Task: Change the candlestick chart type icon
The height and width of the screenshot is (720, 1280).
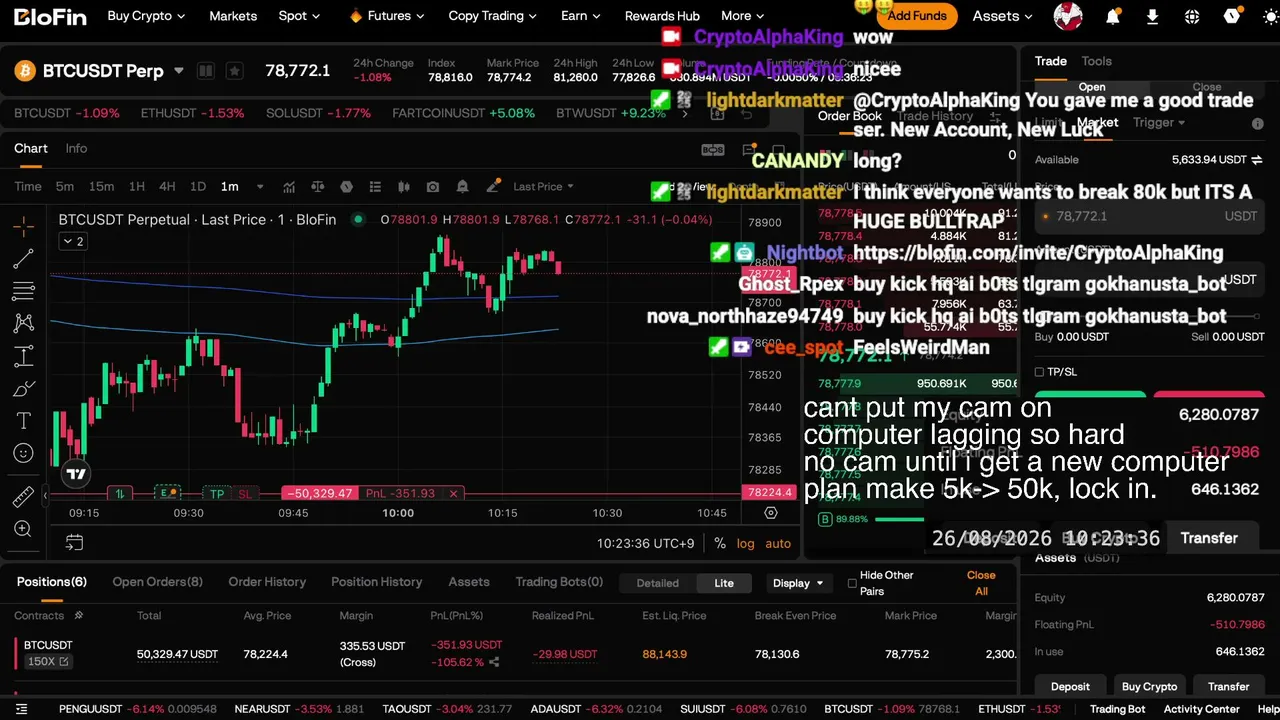Action: (404, 187)
